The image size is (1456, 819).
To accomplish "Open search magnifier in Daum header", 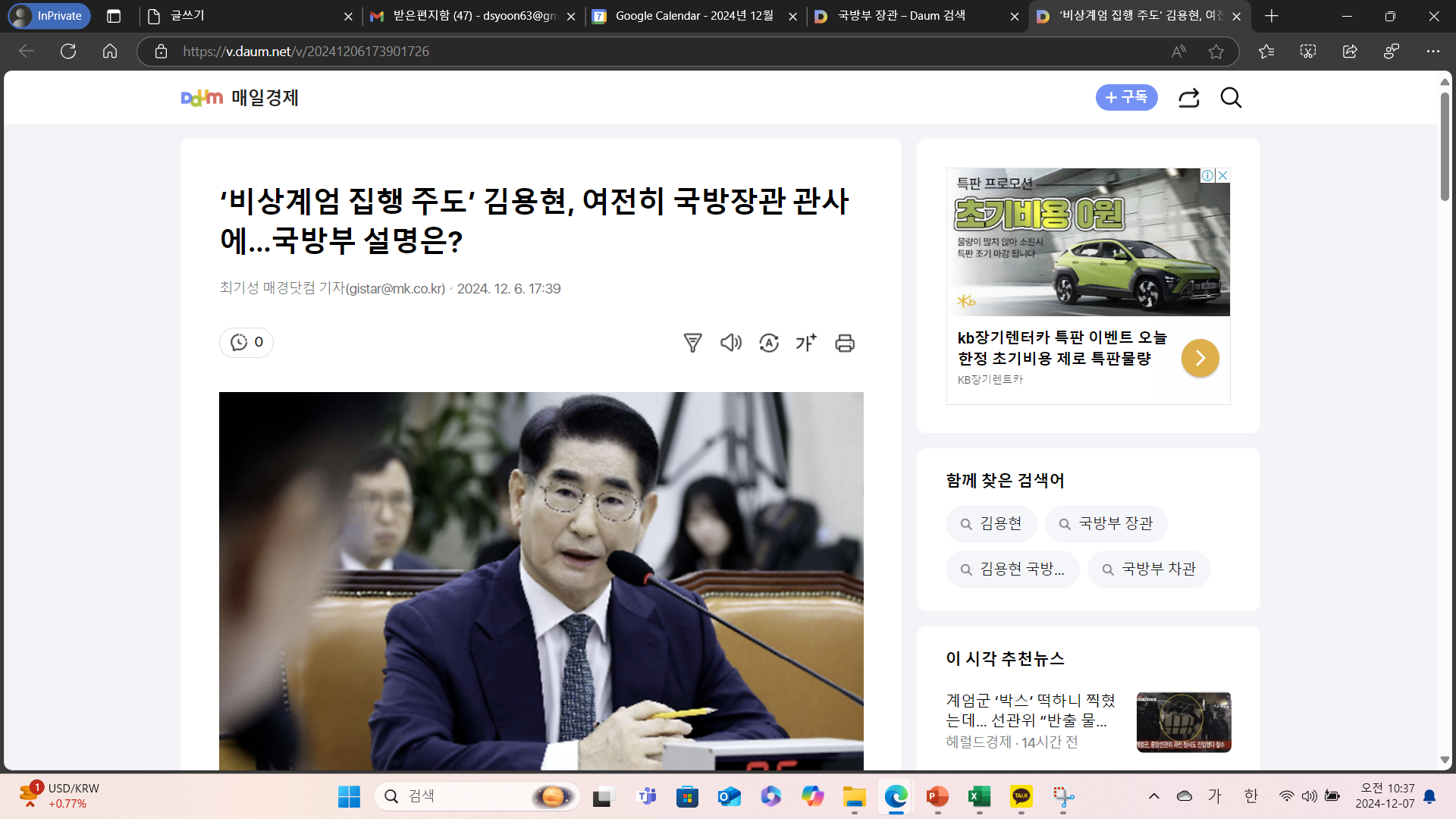I will tap(1231, 98).
